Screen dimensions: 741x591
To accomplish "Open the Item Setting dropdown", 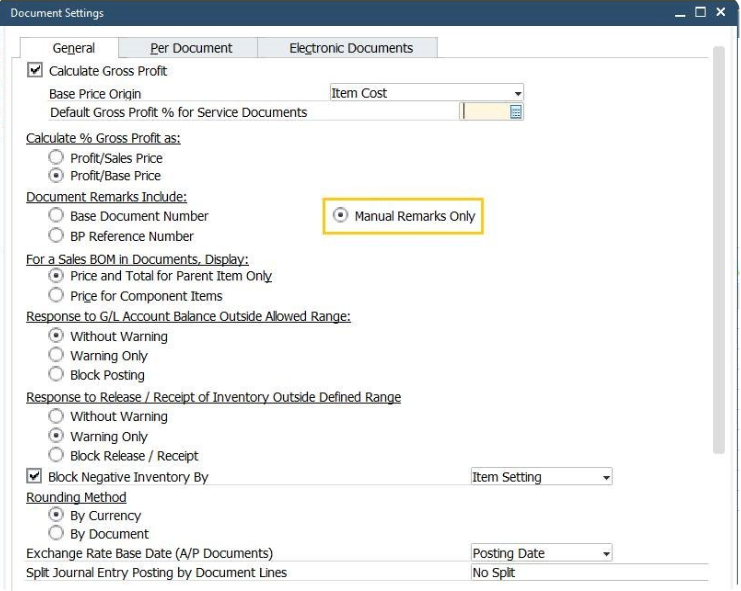I will pos(606,478).
